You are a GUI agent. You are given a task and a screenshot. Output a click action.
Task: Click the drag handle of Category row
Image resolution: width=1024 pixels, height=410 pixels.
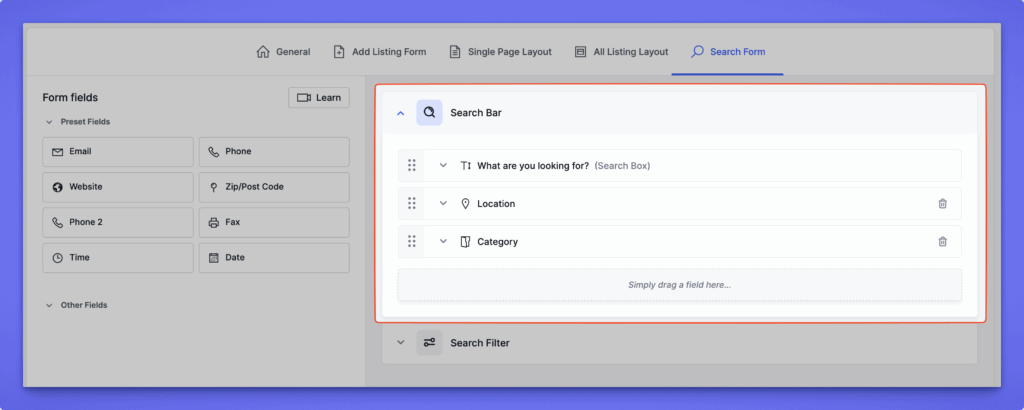pyautogui.click(x=411, y=242)
